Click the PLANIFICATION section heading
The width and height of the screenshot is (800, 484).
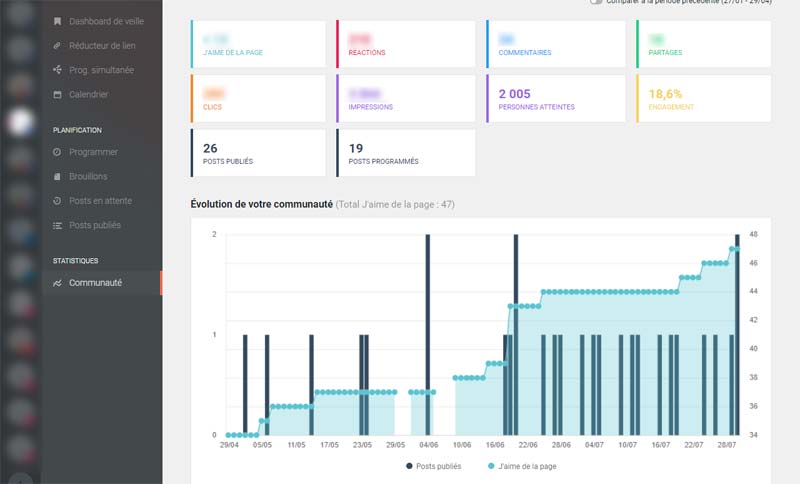77,130
